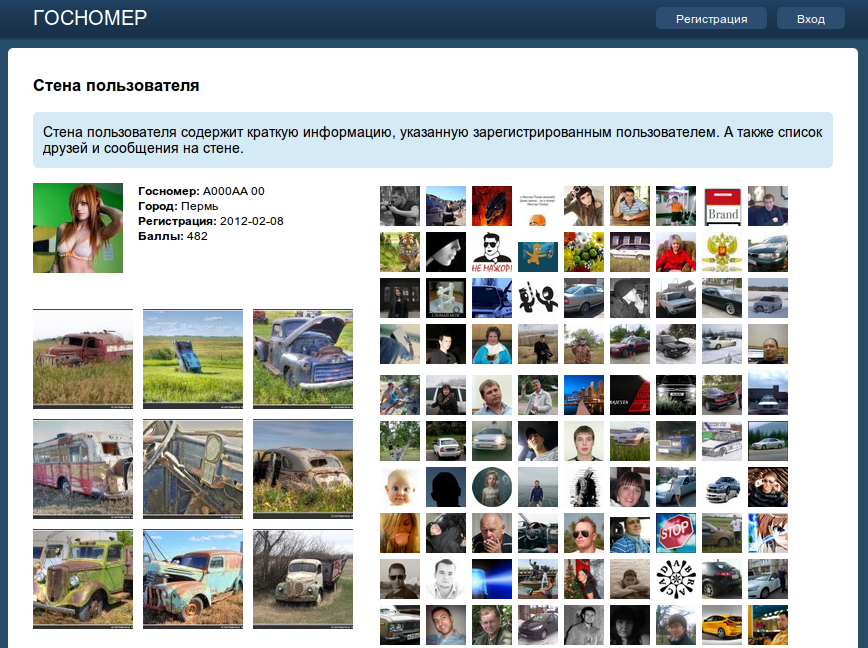
Task: Click the Стена пользователя heading
Action: (116, 86)
